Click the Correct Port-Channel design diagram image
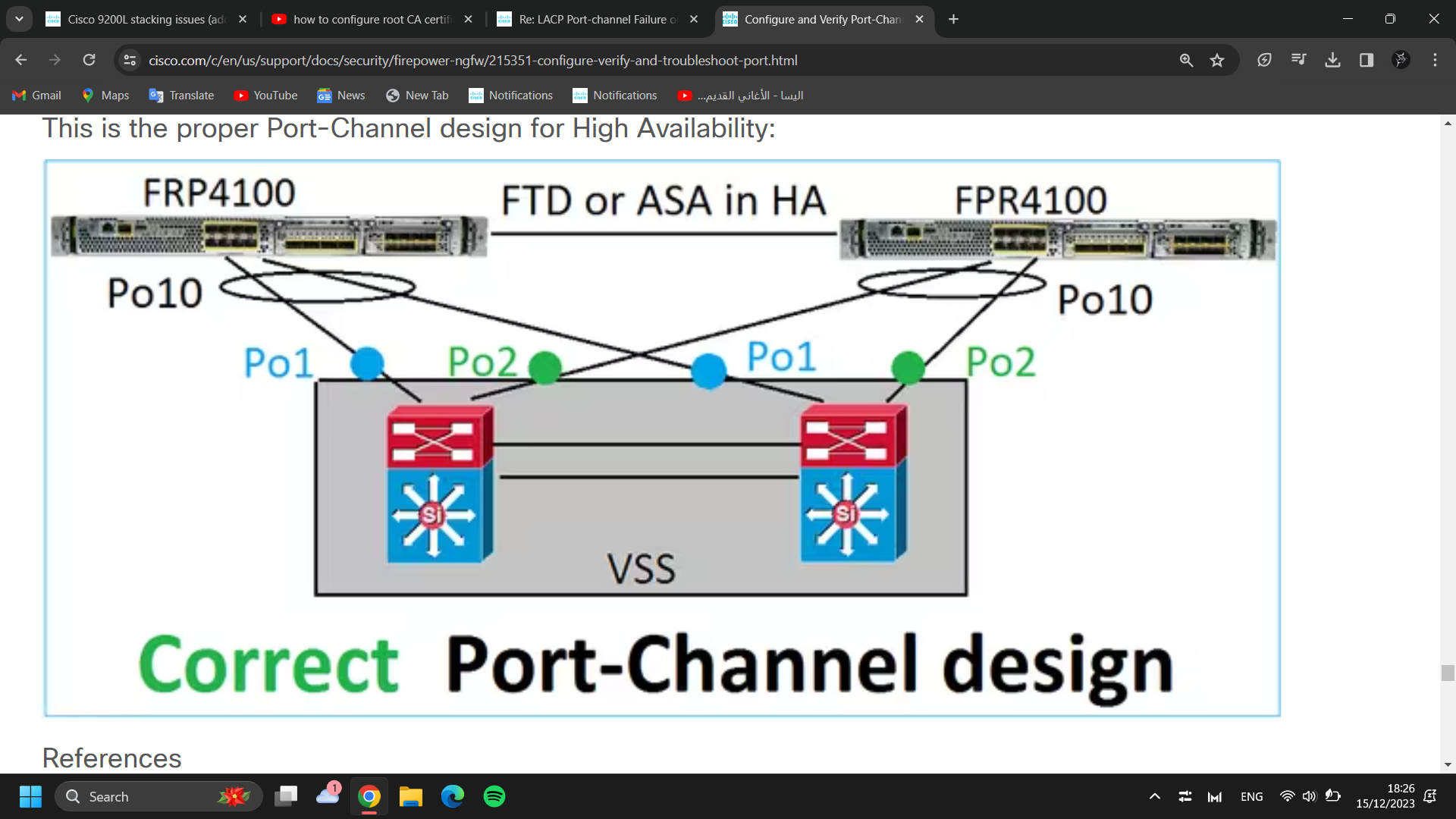 coord(662,438)
